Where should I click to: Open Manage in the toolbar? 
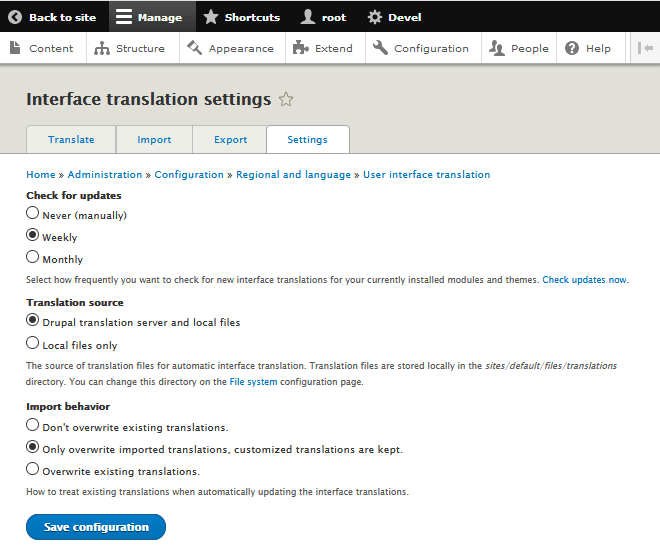click(152, 17)
